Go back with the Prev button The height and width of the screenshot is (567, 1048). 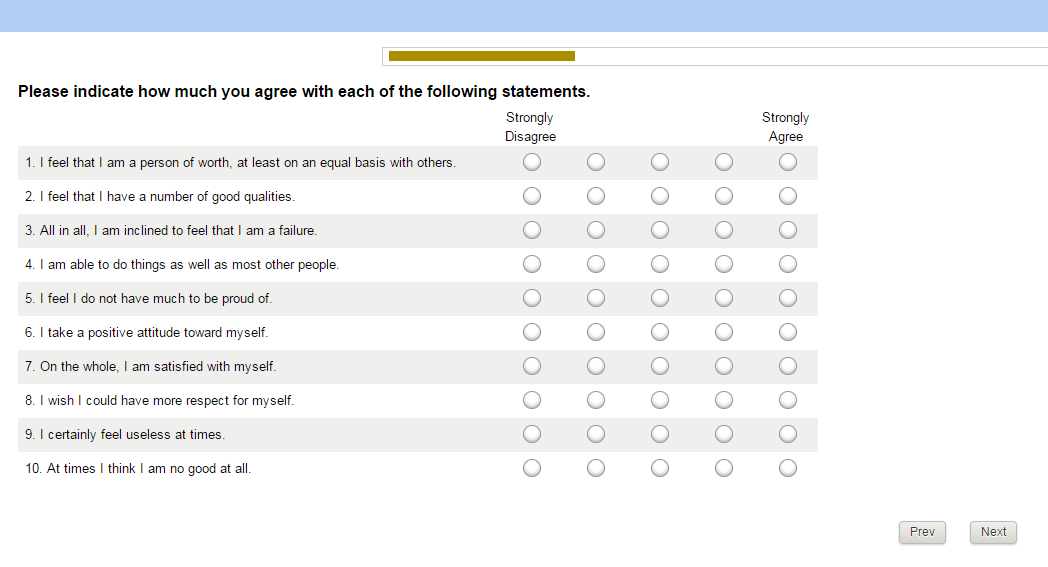pos(922,532)
